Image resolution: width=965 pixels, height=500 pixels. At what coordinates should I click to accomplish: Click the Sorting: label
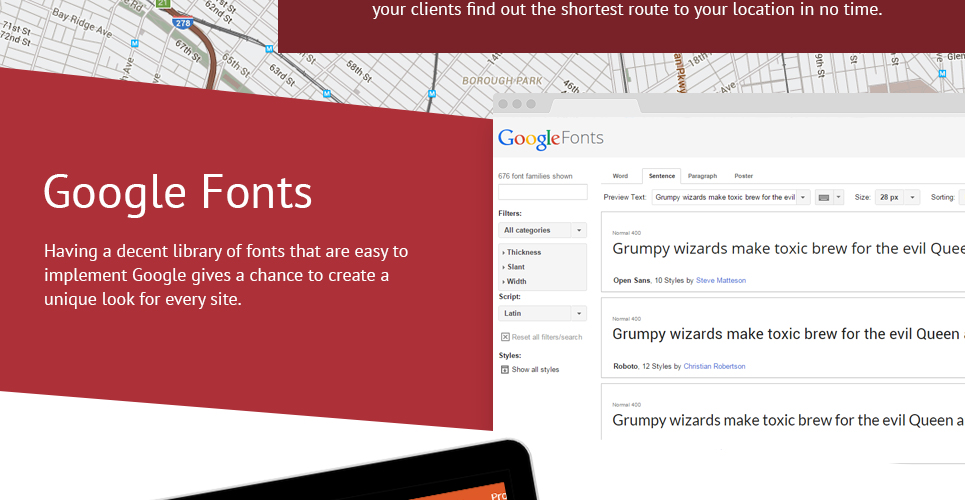[x=942, y=198]
